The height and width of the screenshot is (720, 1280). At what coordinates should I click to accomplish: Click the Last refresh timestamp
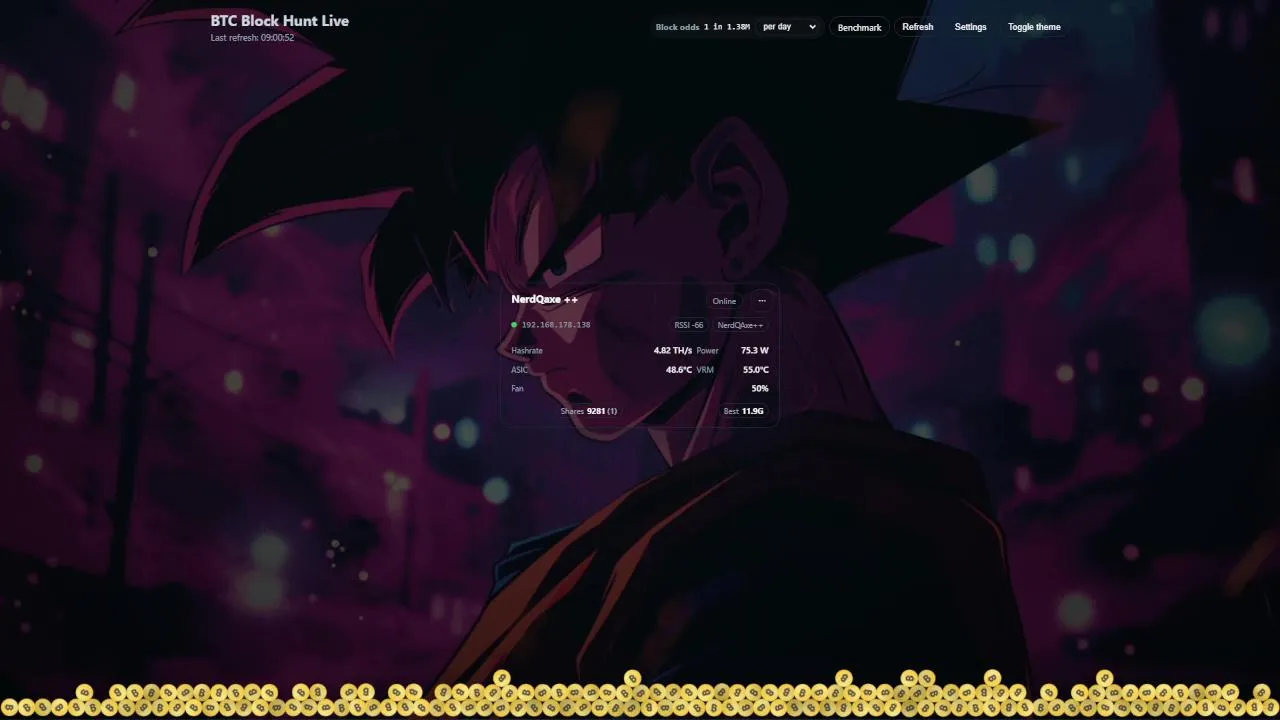point(252,38)
